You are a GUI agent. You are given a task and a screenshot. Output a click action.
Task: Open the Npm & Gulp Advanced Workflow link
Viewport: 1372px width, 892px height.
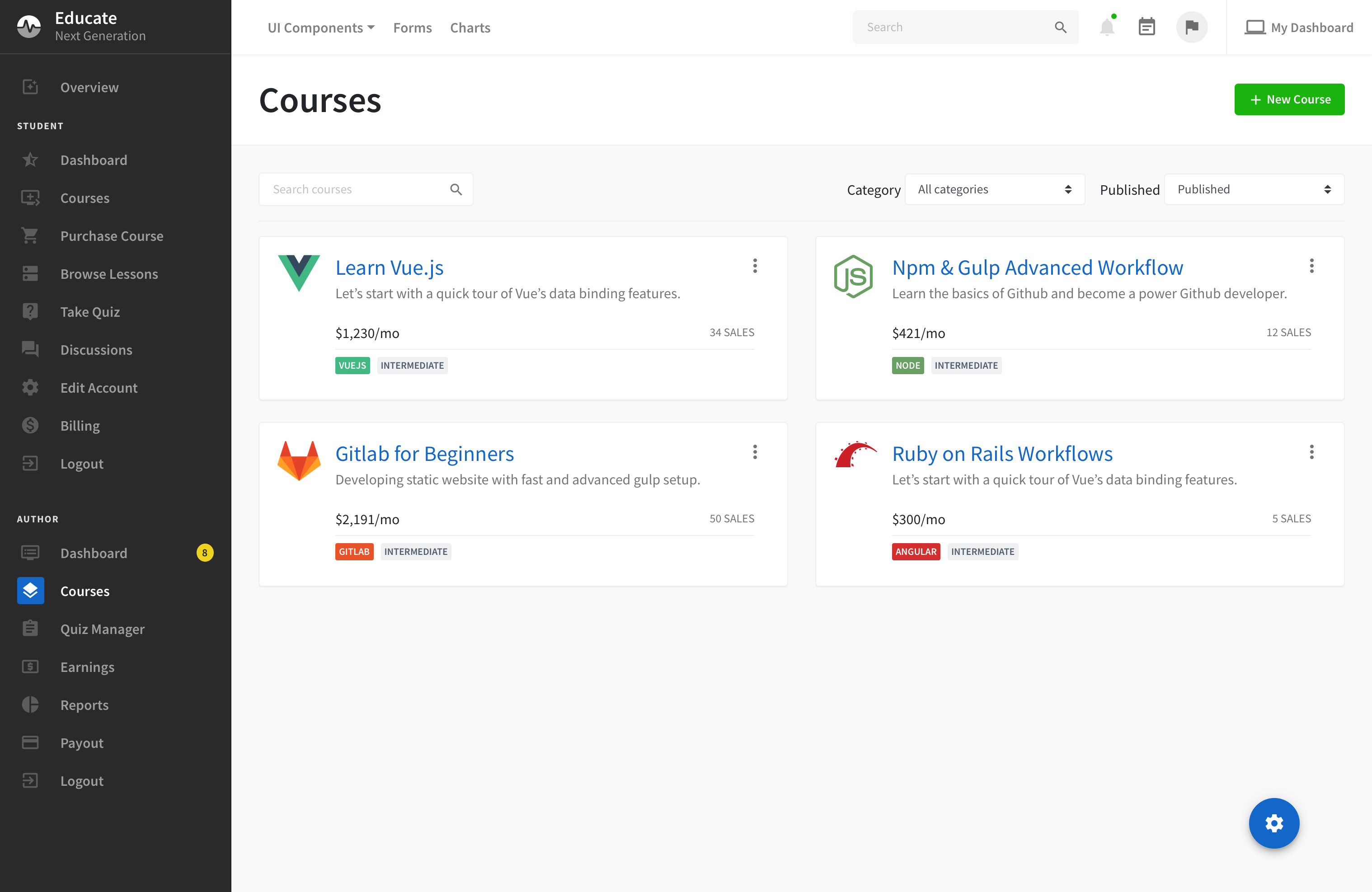(1037, 268)
